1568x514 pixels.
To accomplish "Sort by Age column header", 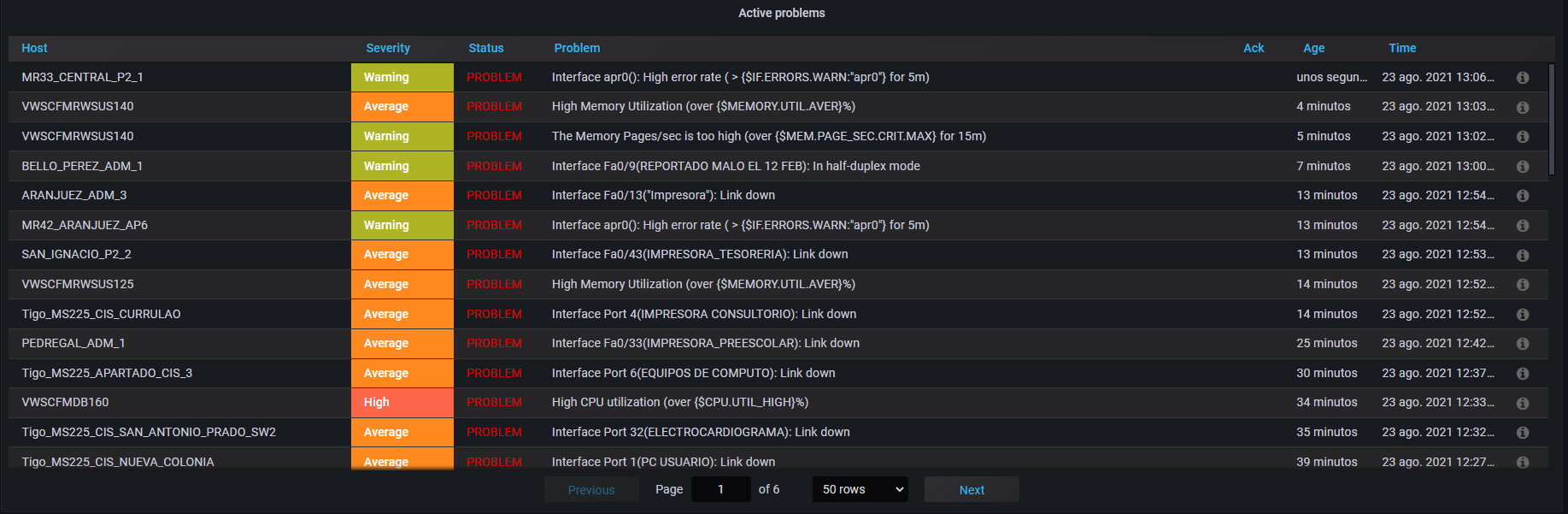I will pyautogui.click(x=1313, y=48).
